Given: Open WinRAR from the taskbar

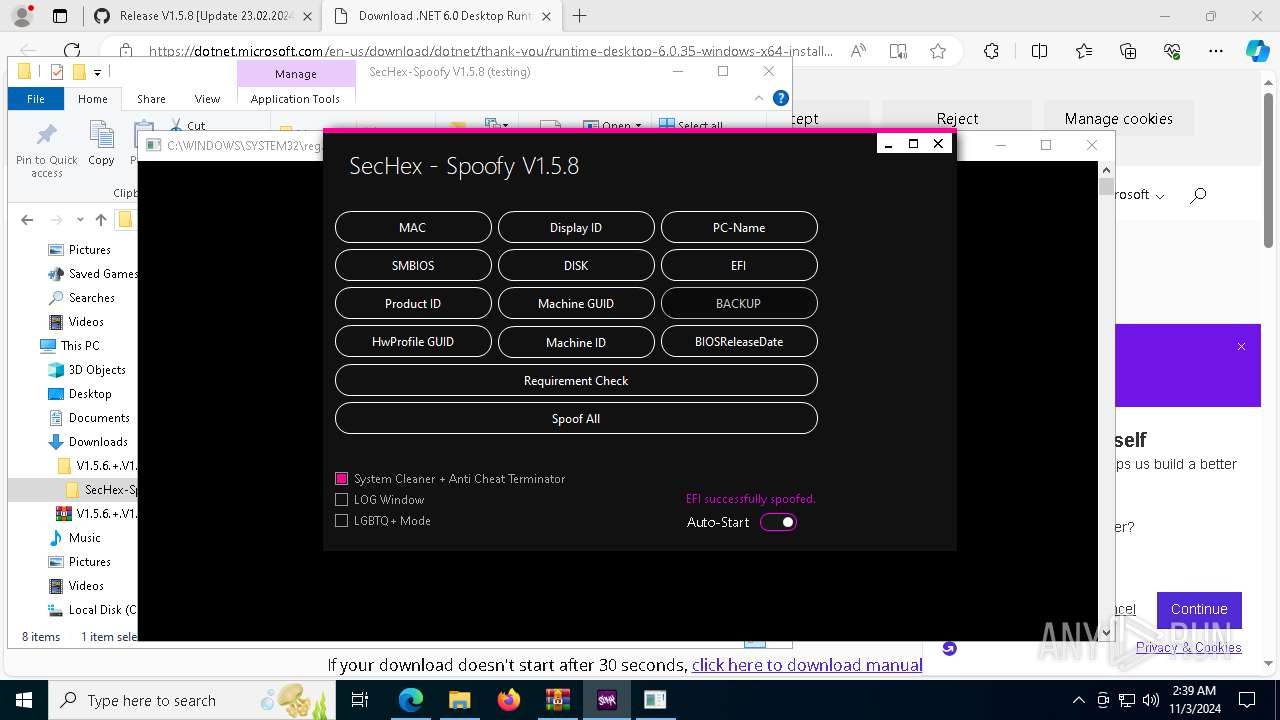Looking at the screenshot, I should point(557,700).
